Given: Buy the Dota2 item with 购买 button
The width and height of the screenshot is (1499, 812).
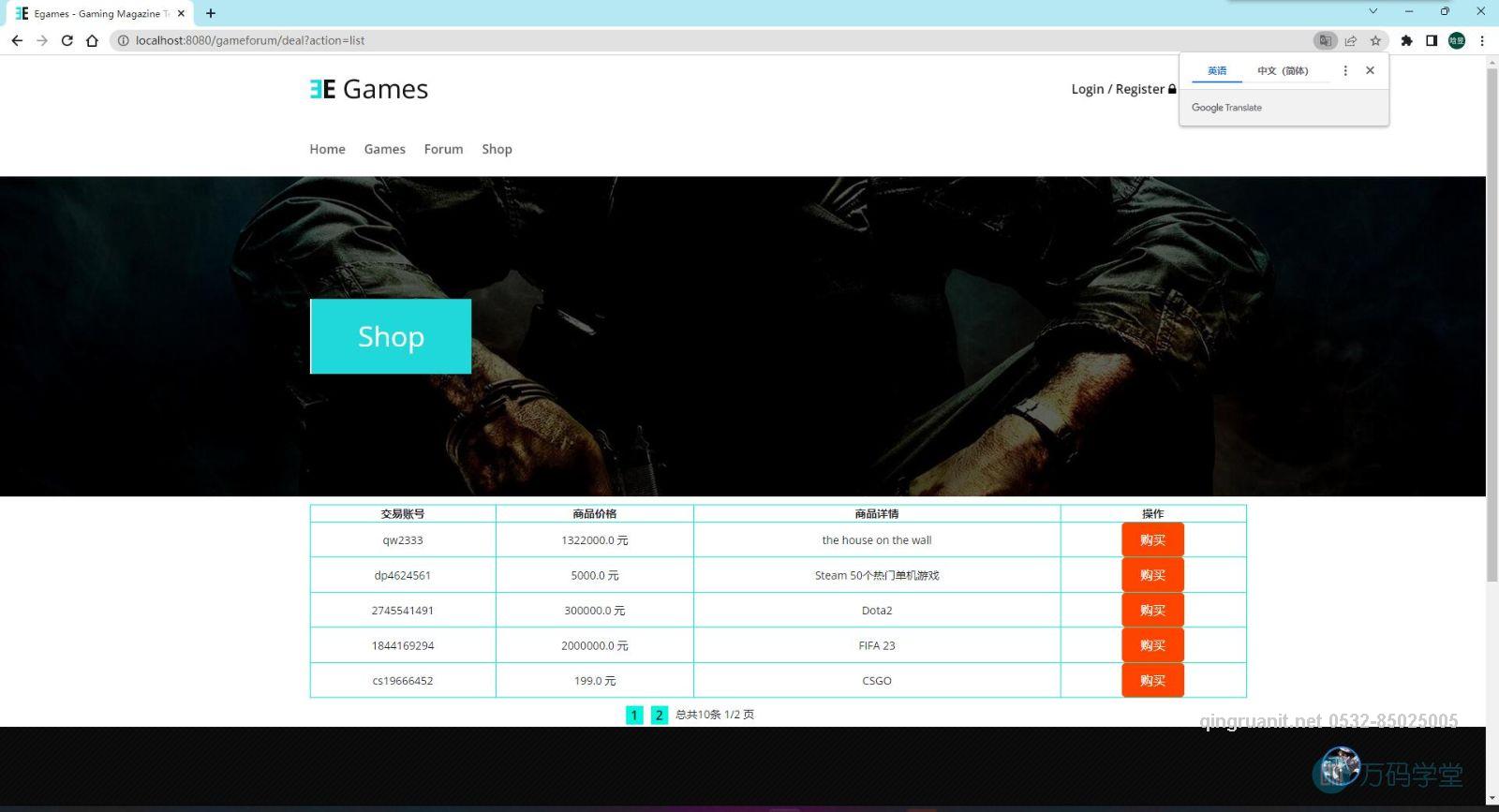Looking at the screenshot, I should pyautogui.click(x=1152, y=611).
